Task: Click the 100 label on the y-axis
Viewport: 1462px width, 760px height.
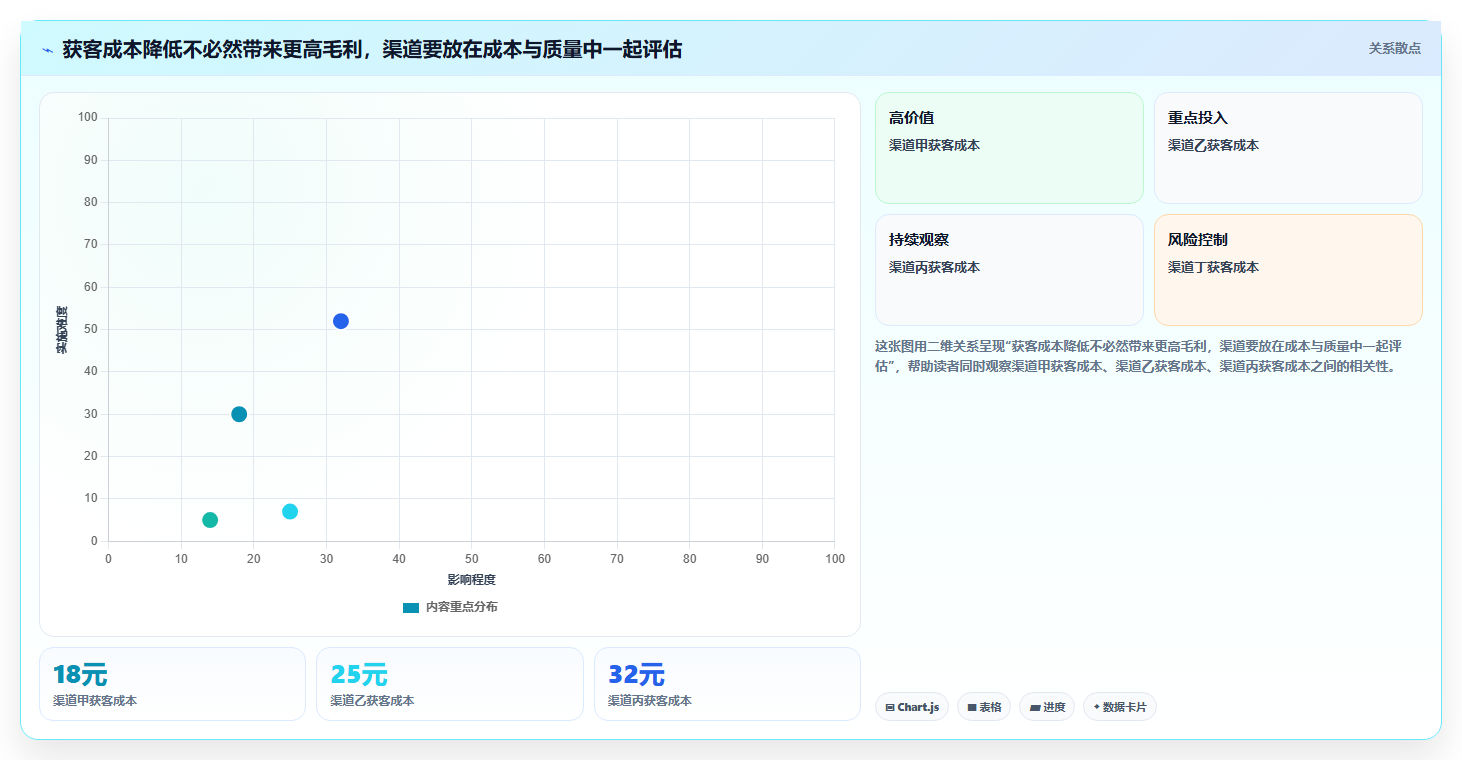Action: [88, 118]
